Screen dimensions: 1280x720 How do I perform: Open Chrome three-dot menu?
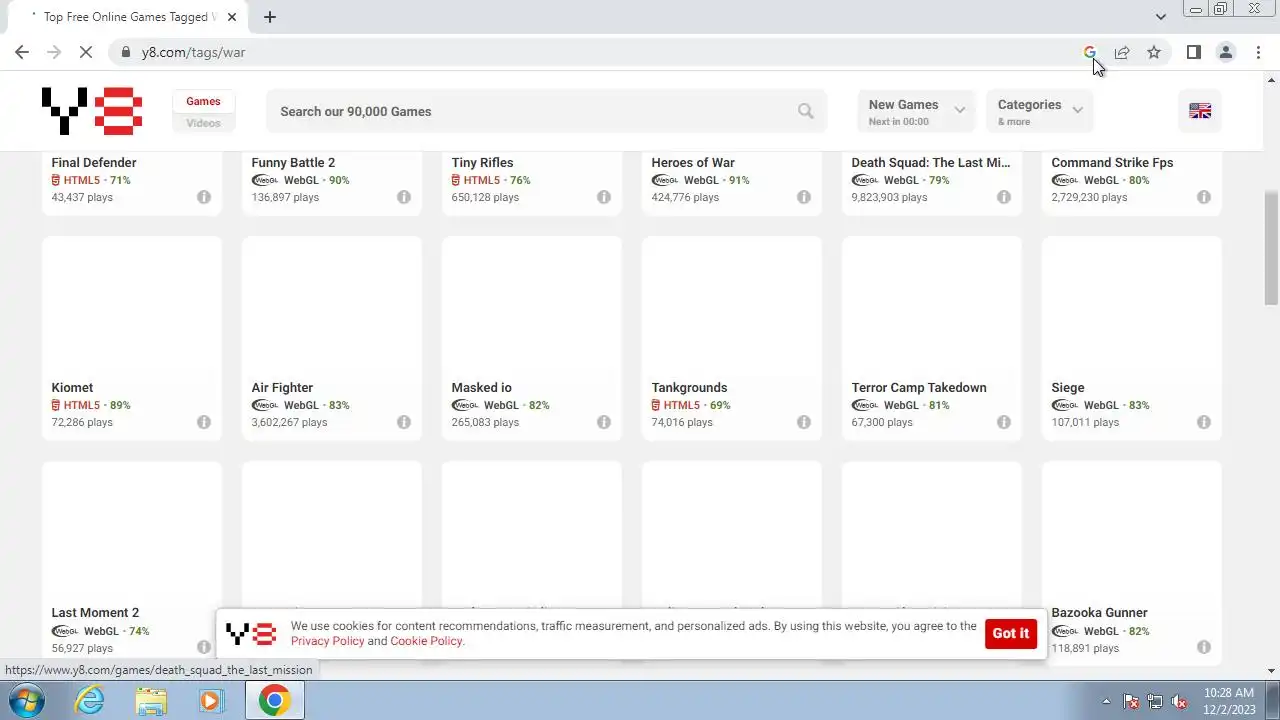(x=1258, y=52)
